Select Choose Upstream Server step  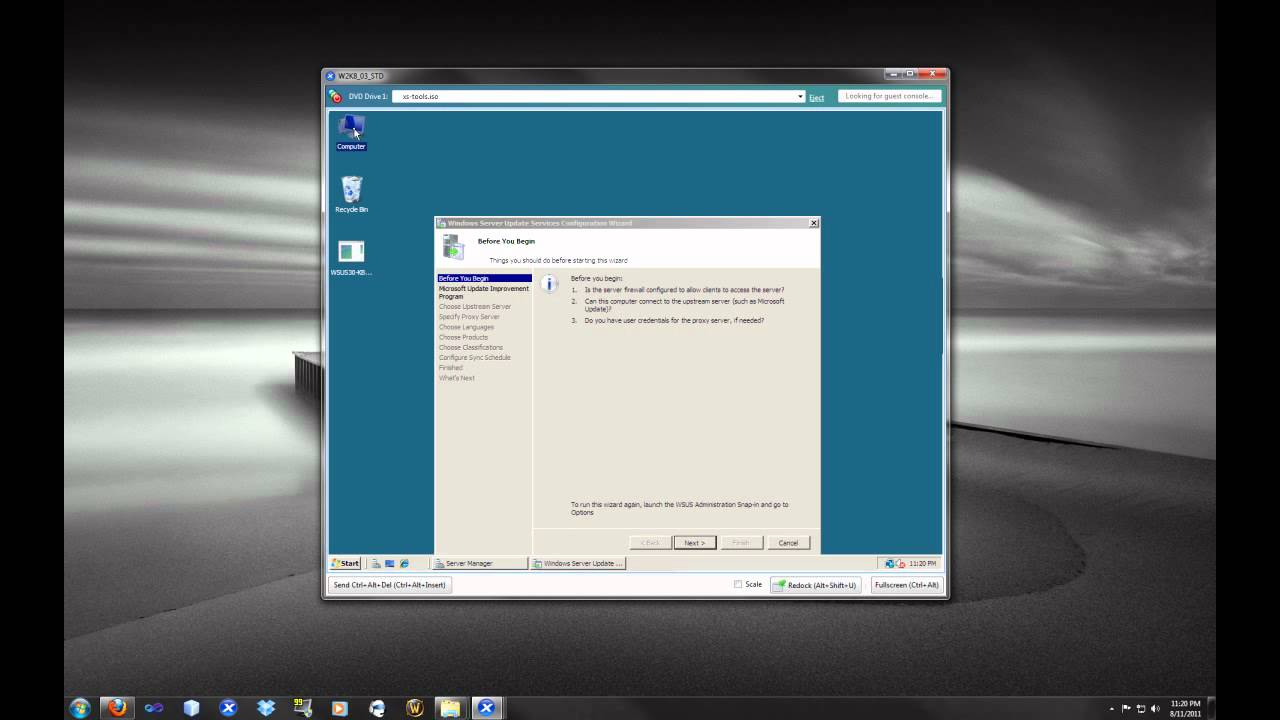pos(475,307)
